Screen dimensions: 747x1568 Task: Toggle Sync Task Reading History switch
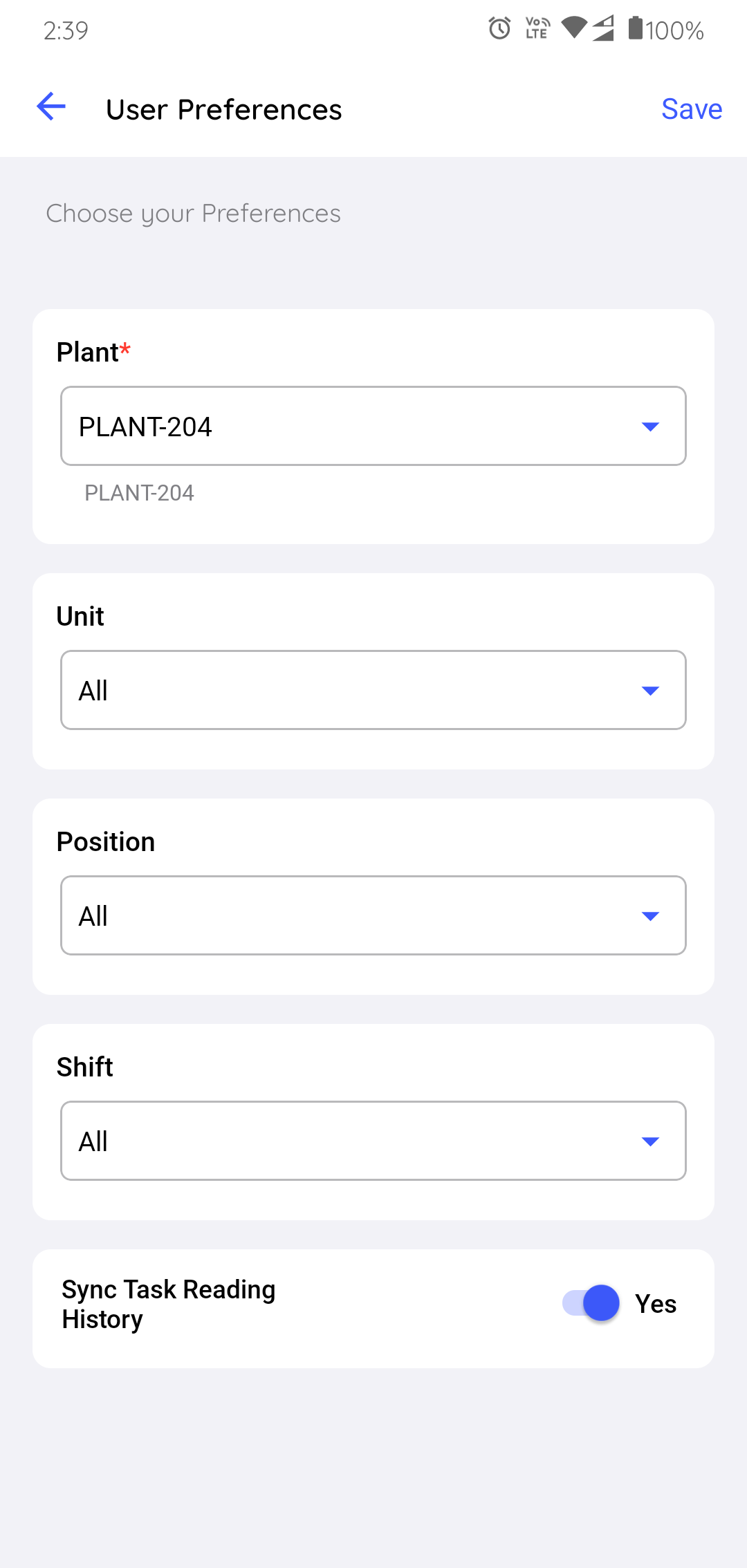pyautogui.click(x=591, y=1304)
